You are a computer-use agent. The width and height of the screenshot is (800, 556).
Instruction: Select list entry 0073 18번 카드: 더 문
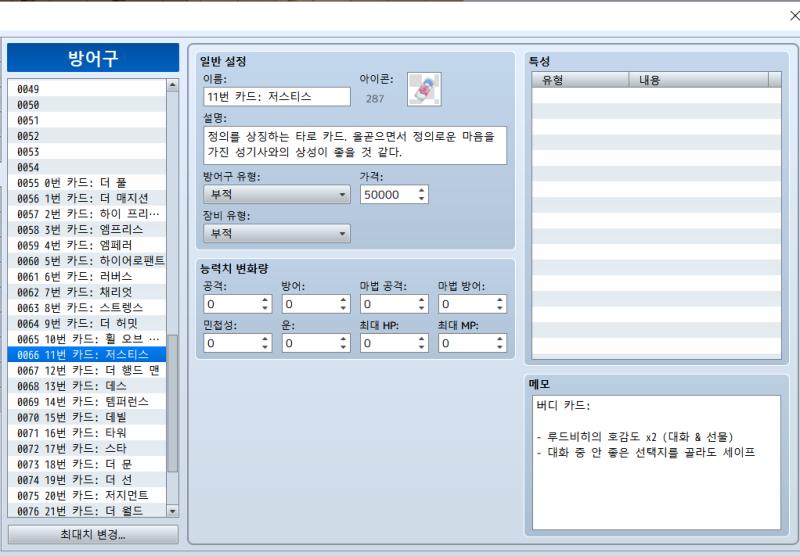(87, 464)
